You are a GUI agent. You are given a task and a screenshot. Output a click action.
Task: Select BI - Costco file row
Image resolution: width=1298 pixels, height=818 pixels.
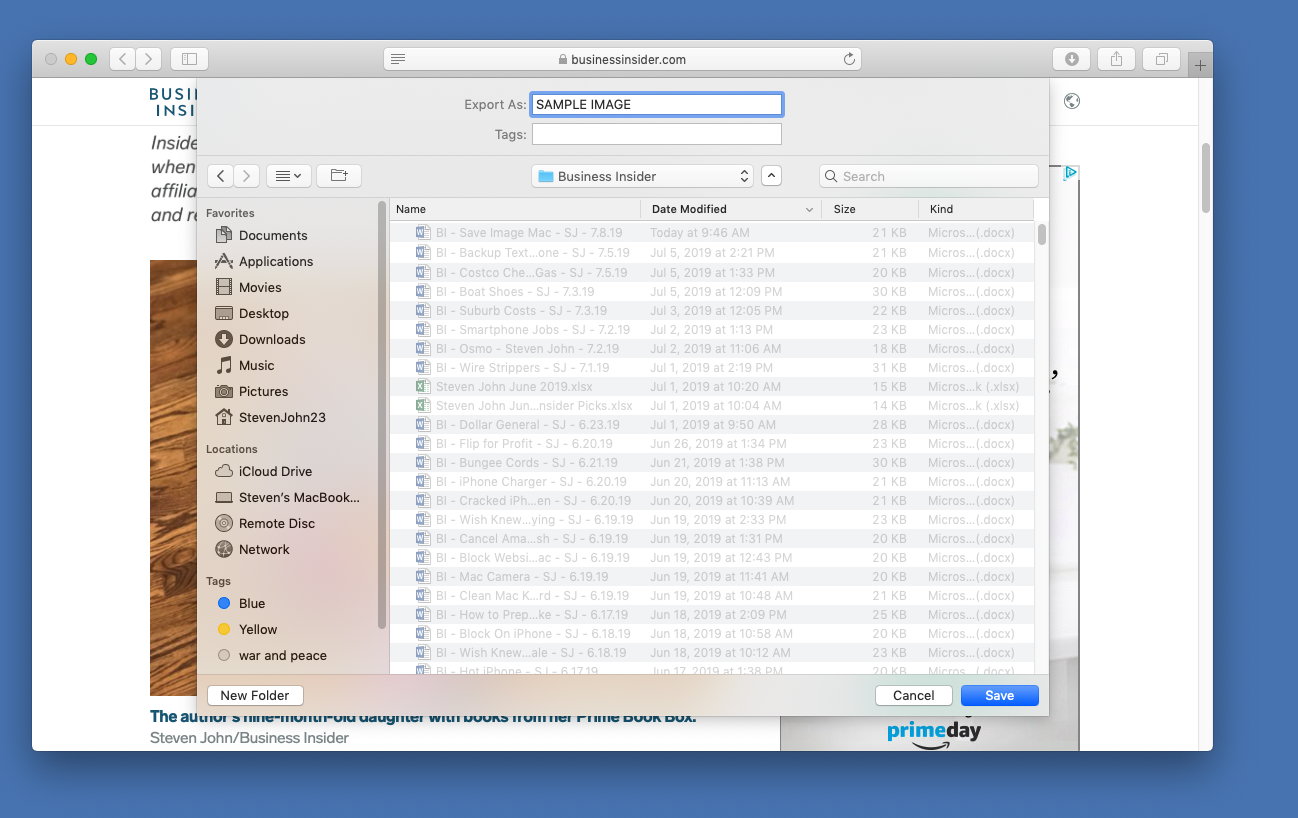point(712,272)
